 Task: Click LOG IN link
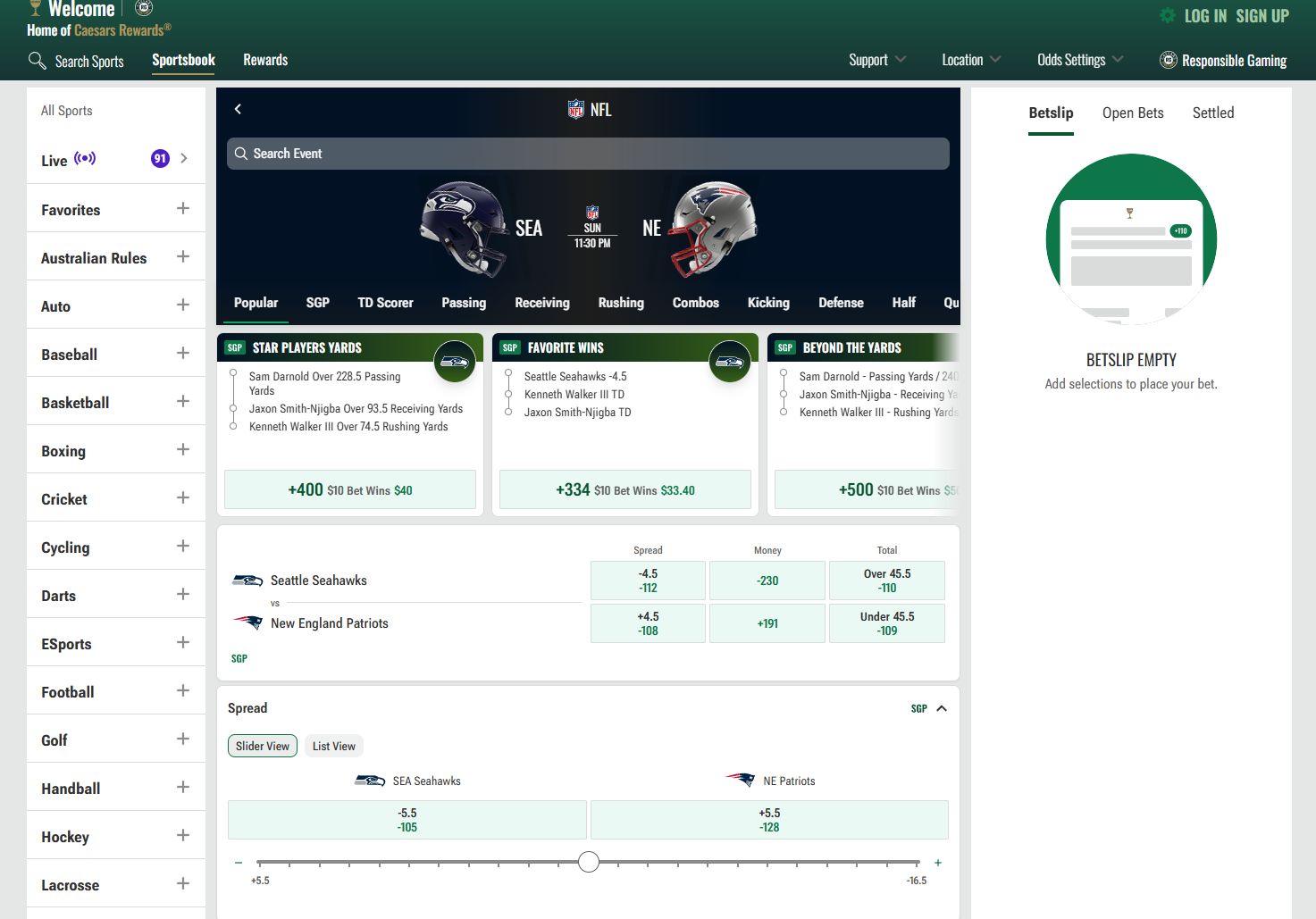coord(1205,16)
